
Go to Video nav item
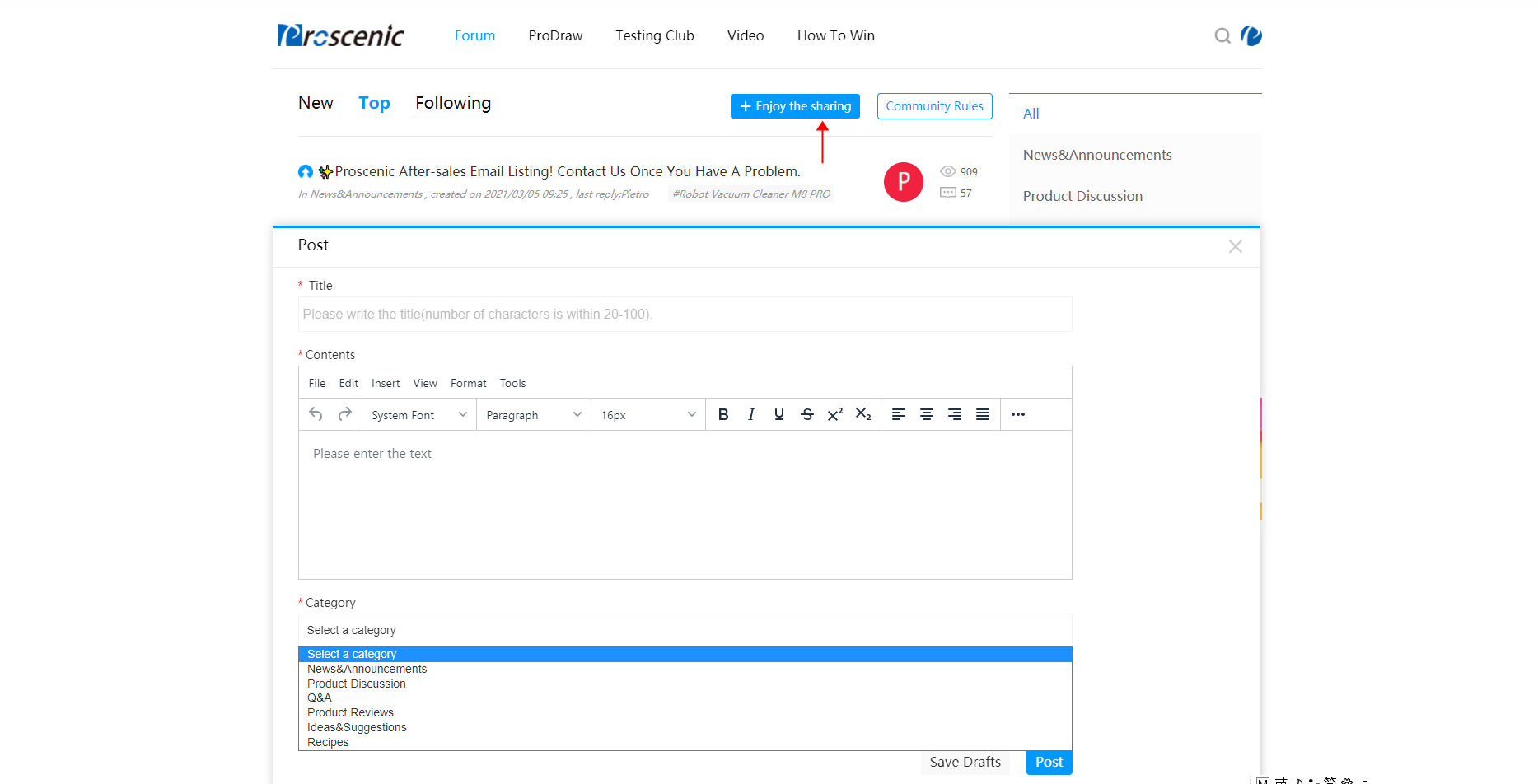coord(746,35)
